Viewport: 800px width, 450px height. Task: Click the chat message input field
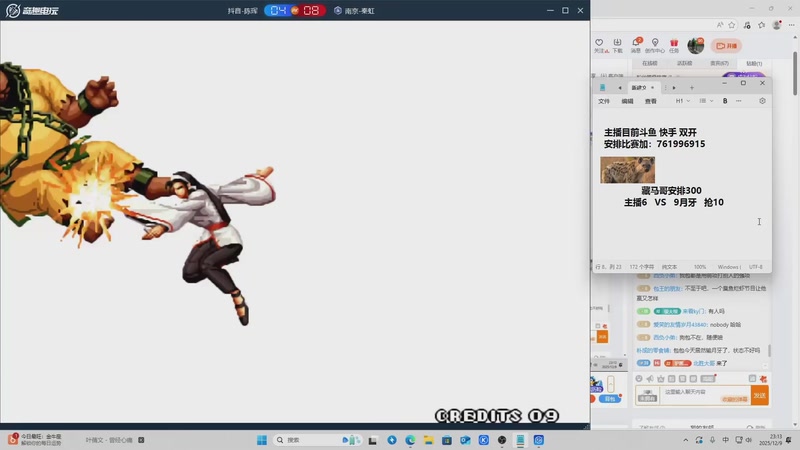(705, 395)
